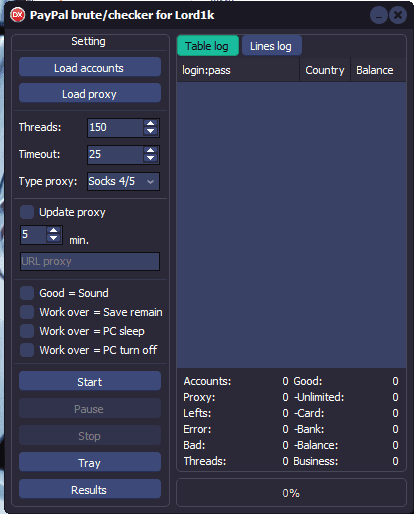414x514 pixels.
Task: Click the Bad: counter label
Action: [194, 445]
